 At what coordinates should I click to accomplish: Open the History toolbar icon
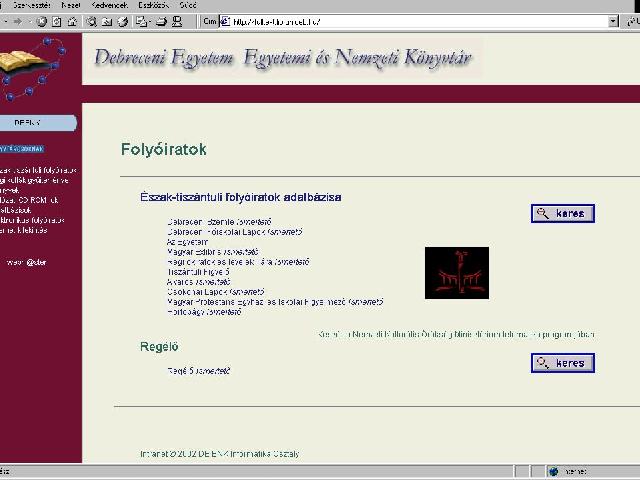pyautogui.click(x=123, y=22)
